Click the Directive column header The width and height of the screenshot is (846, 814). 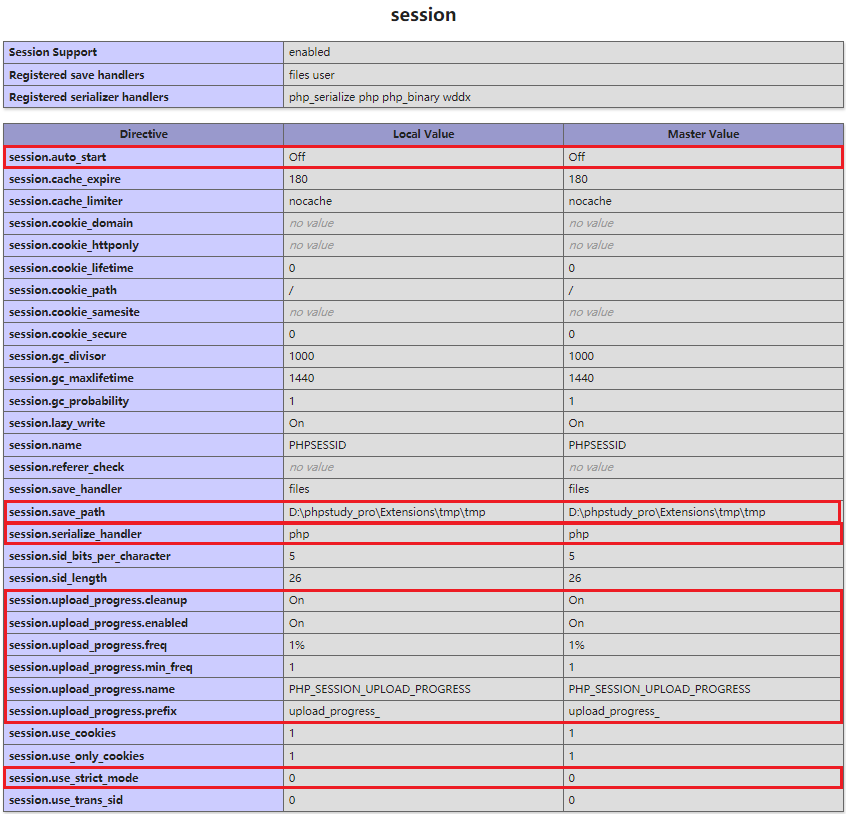click(x=144, y=134)
